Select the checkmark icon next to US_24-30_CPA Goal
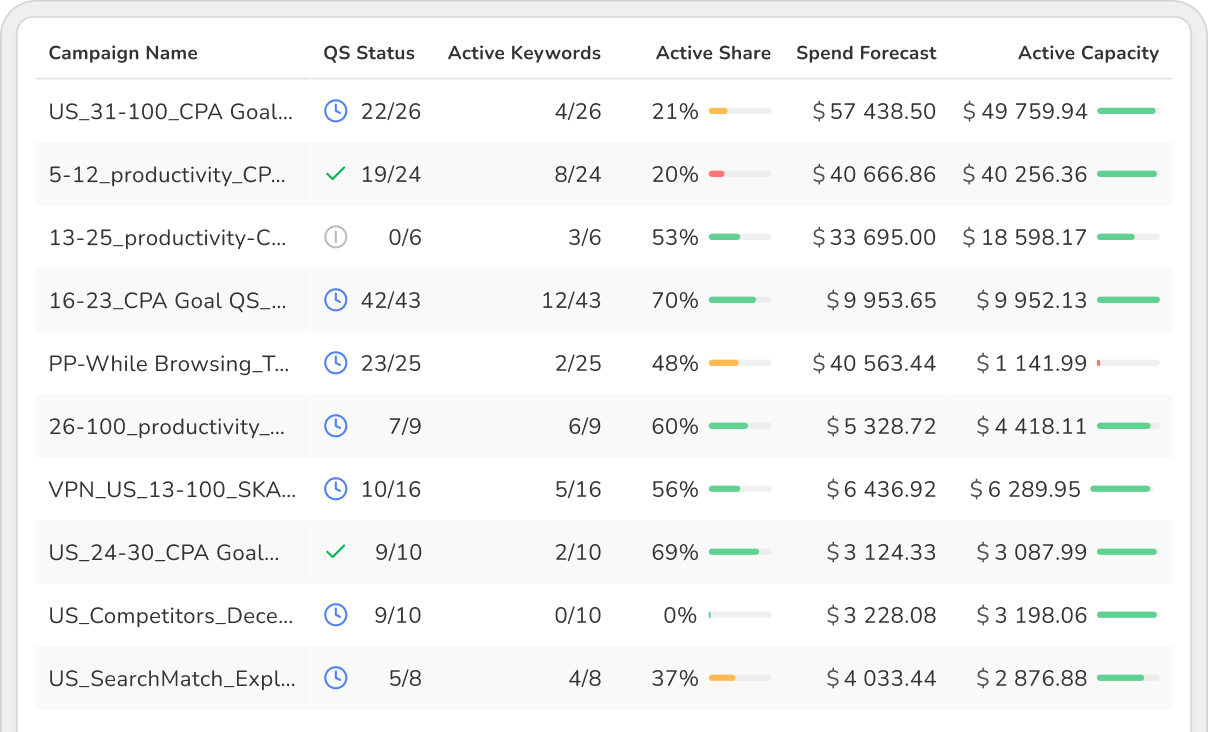The height and width of the screenshot is (732, 1208). pos(336,551)
